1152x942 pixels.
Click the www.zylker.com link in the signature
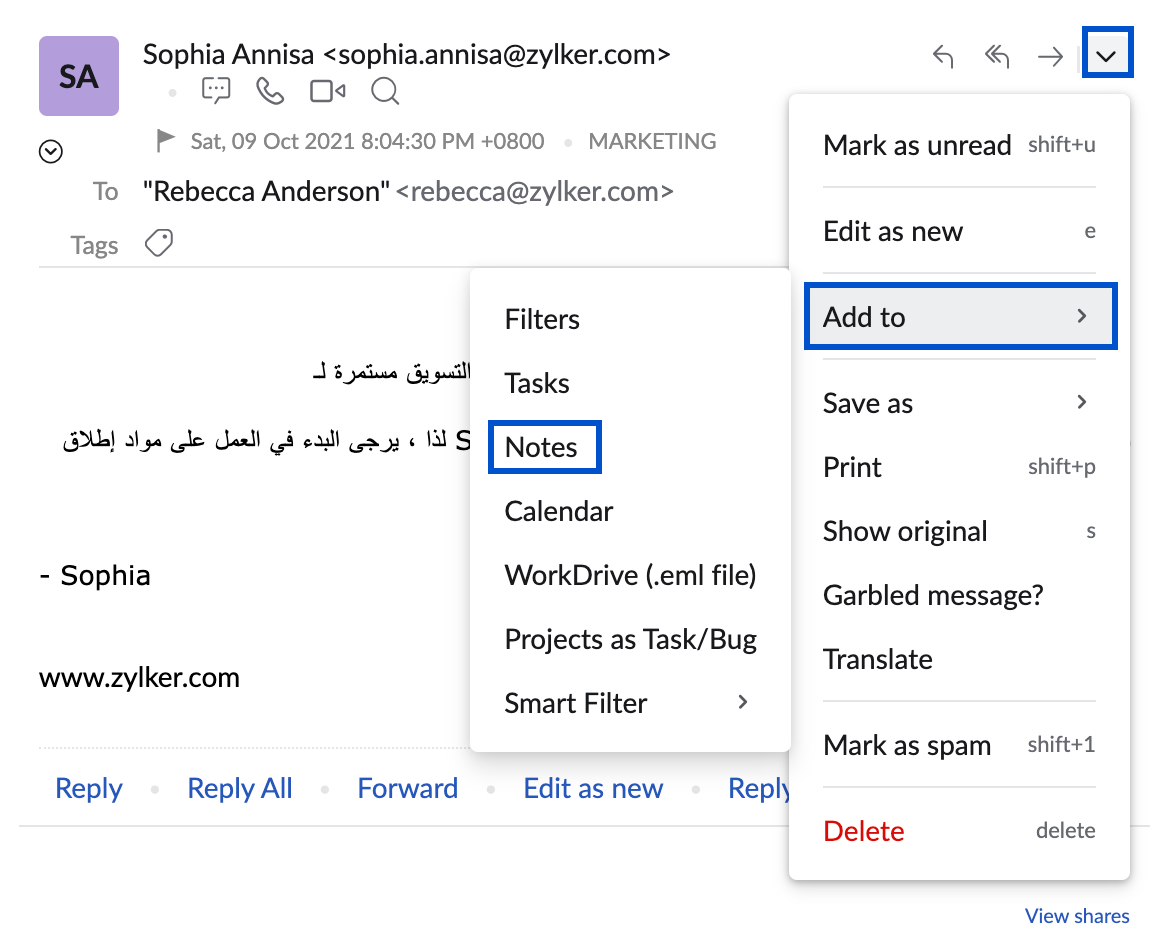140,678
